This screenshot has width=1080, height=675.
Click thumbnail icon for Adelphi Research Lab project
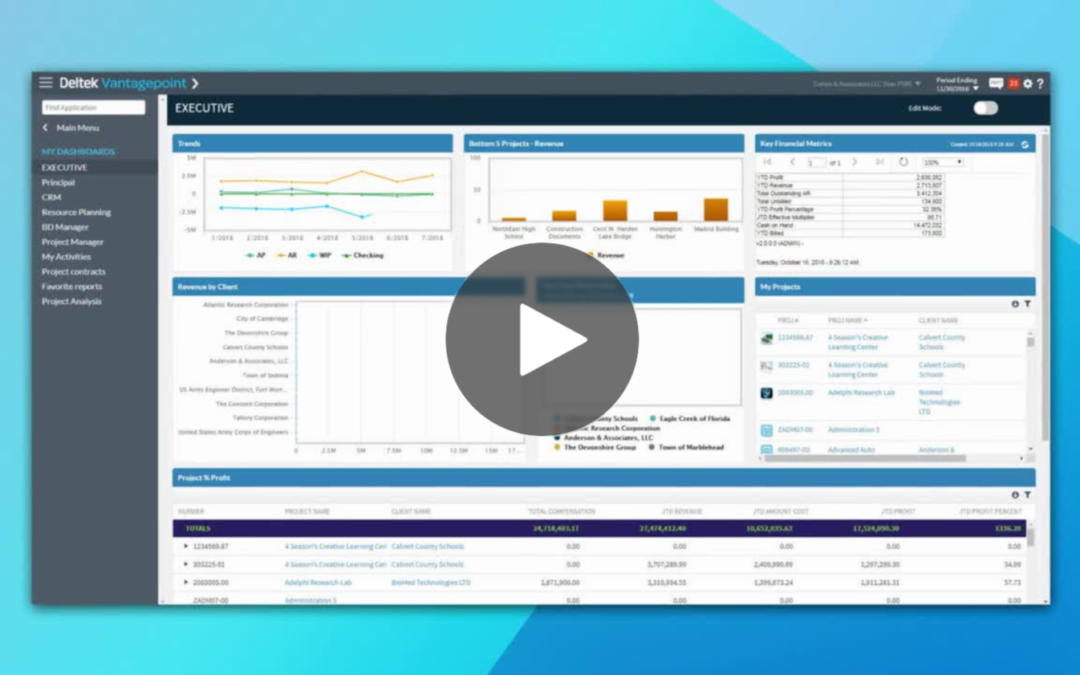pos(767,393)
